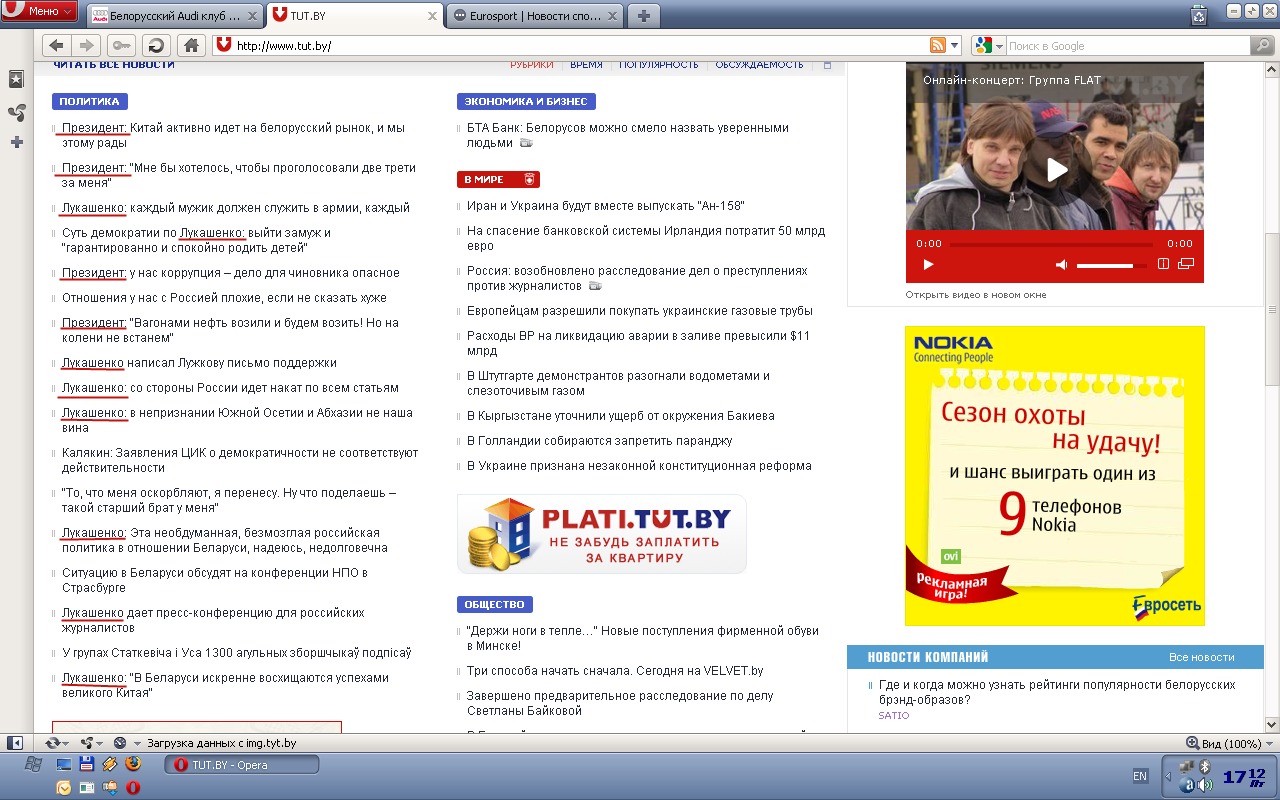The width and height of the screenshot is (1280, 800).
Task: Open Все новости link in НОВОСТИ КОМПАНИЙ
Action: (1201, 657)
